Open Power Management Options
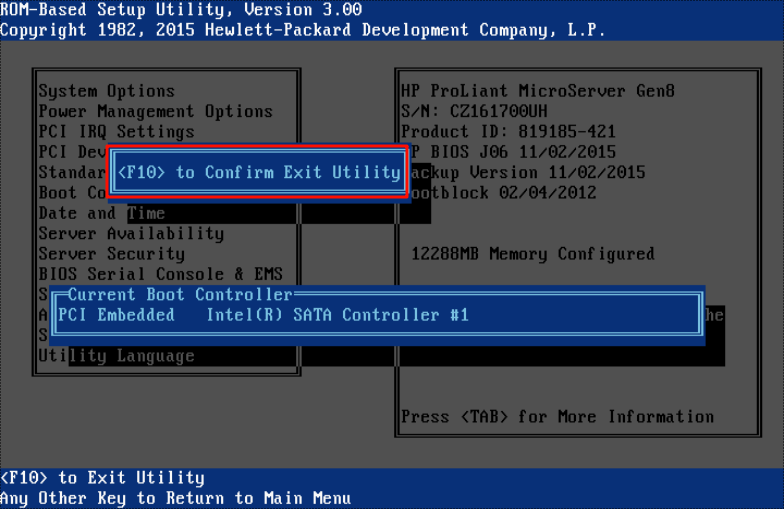Viewport: 784px width, 509px height. pyautogui.click(x=156, y=112)
